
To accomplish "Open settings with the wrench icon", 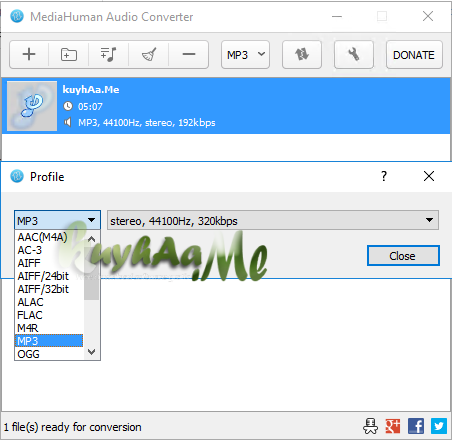I will [354, 55].
